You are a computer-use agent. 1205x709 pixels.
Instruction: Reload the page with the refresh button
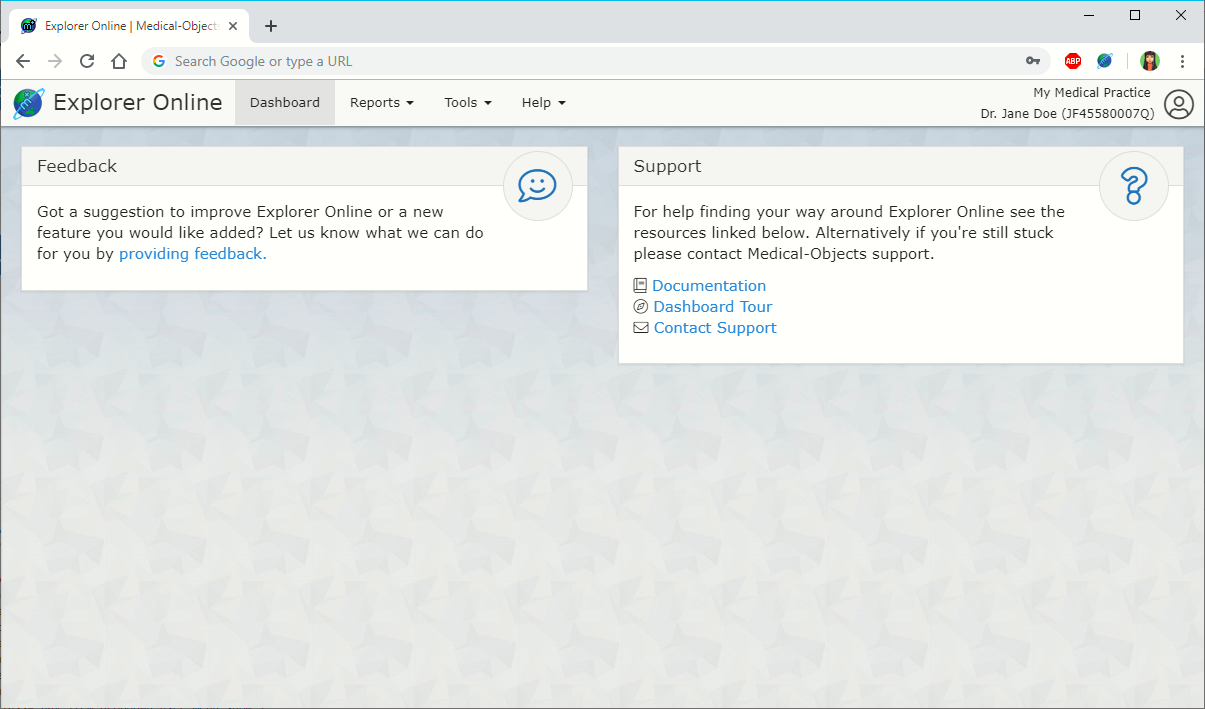[x=87, y=61]
